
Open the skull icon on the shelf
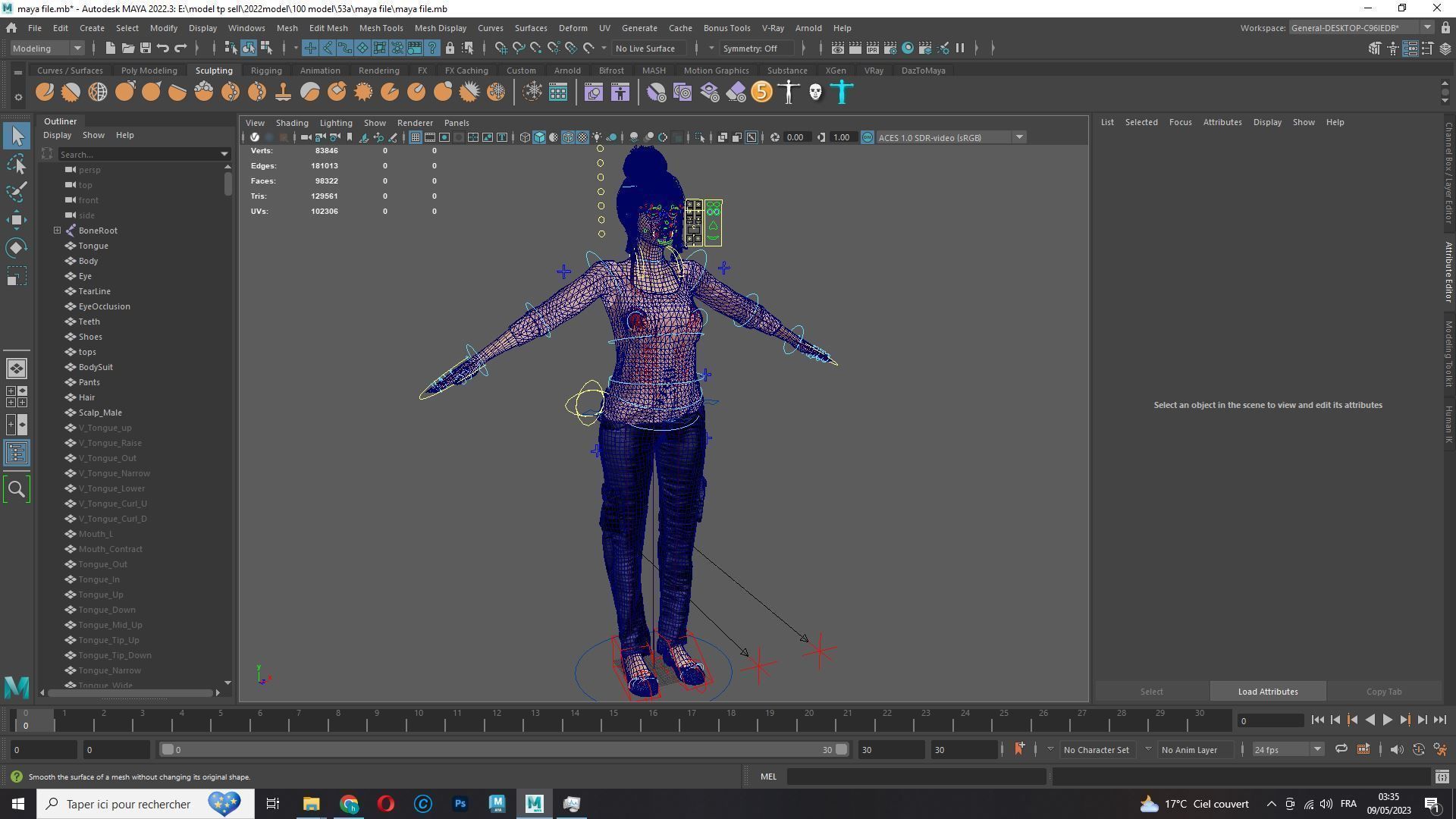tap(815, 93)
